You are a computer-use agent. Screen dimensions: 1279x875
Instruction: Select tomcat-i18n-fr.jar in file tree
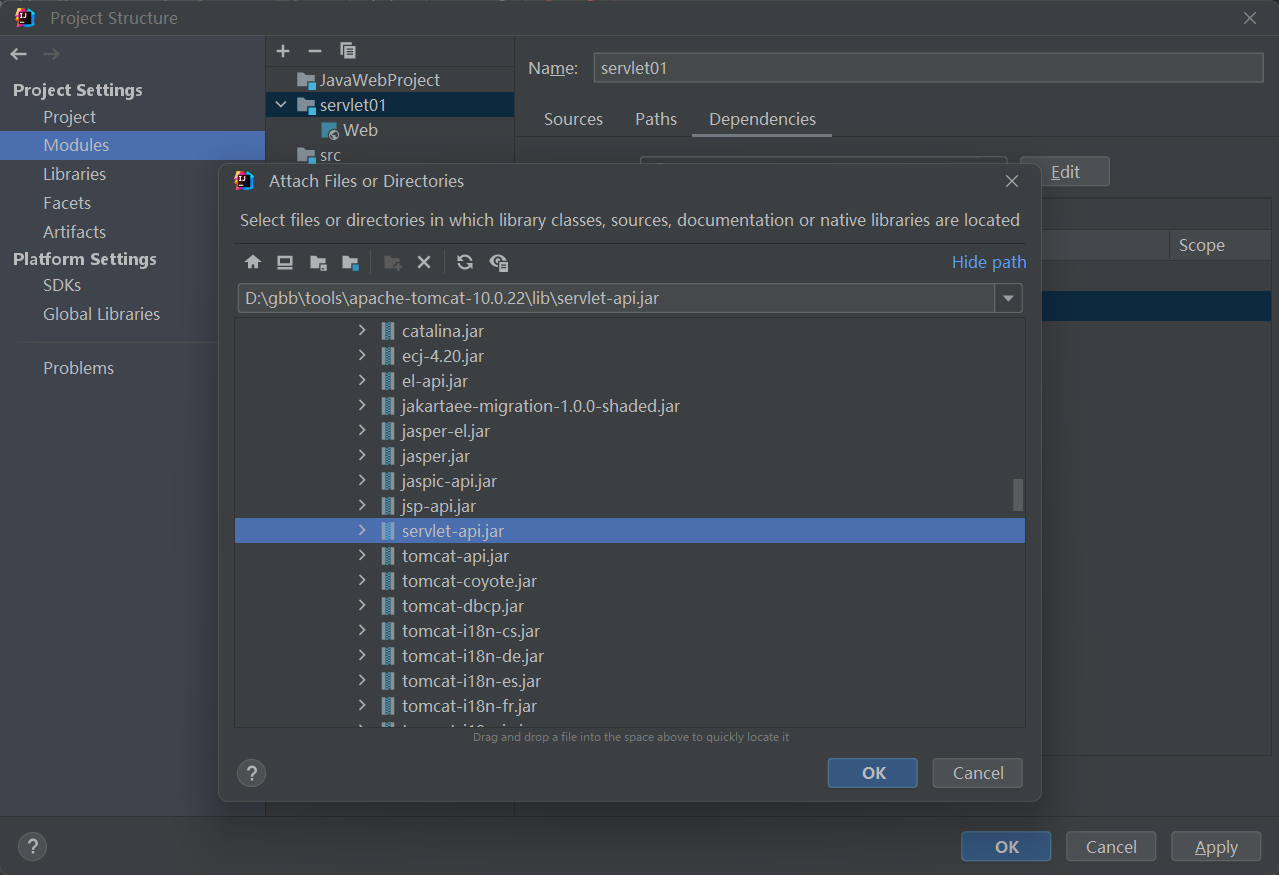[x=470, y=706]
